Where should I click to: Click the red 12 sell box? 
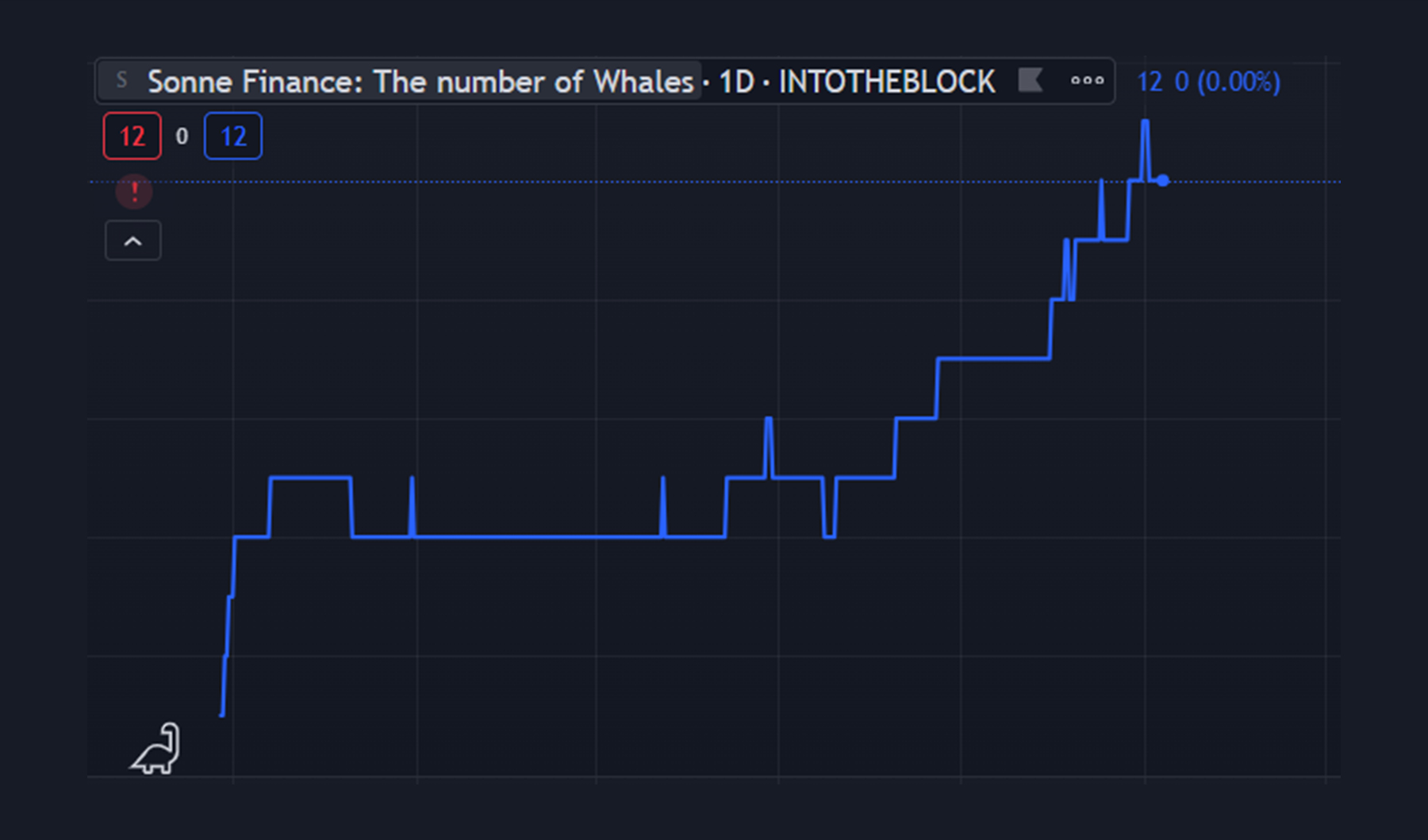(132, 136)
